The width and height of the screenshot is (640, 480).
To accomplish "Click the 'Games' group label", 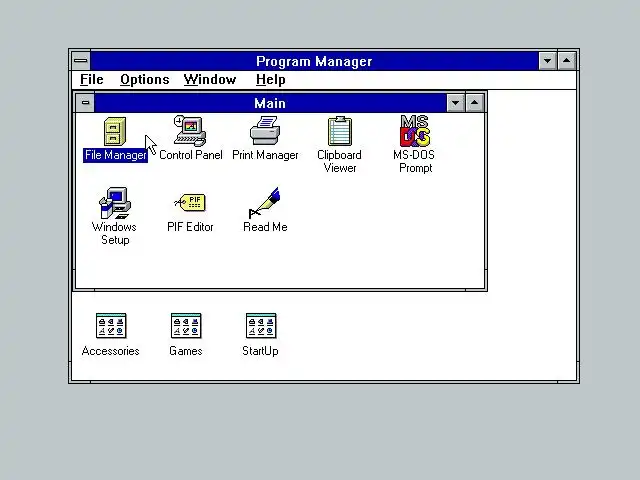I will [186, 351].
